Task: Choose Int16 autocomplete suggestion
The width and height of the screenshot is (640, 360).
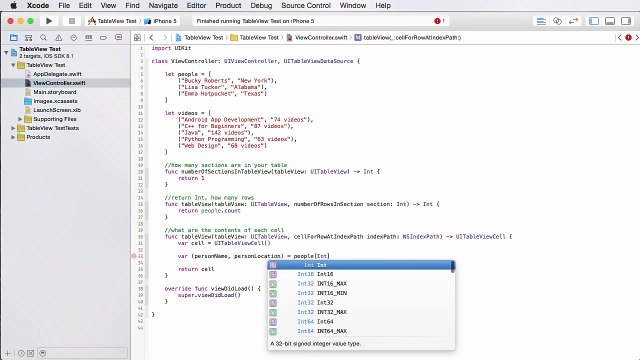Action: point(360,274)
